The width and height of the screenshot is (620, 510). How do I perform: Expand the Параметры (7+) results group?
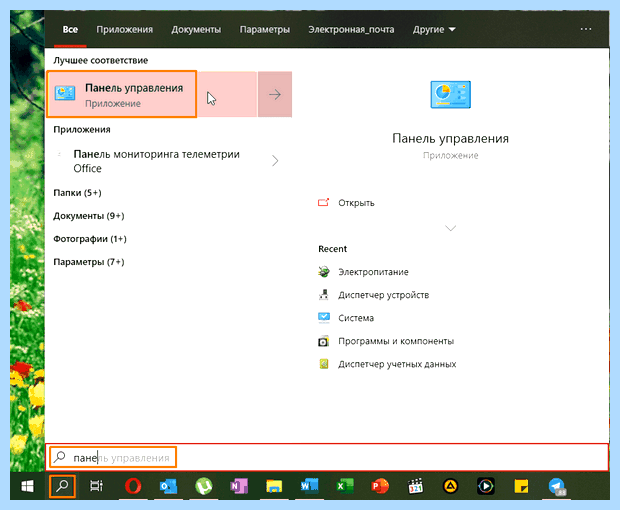(x=89, y=262)
